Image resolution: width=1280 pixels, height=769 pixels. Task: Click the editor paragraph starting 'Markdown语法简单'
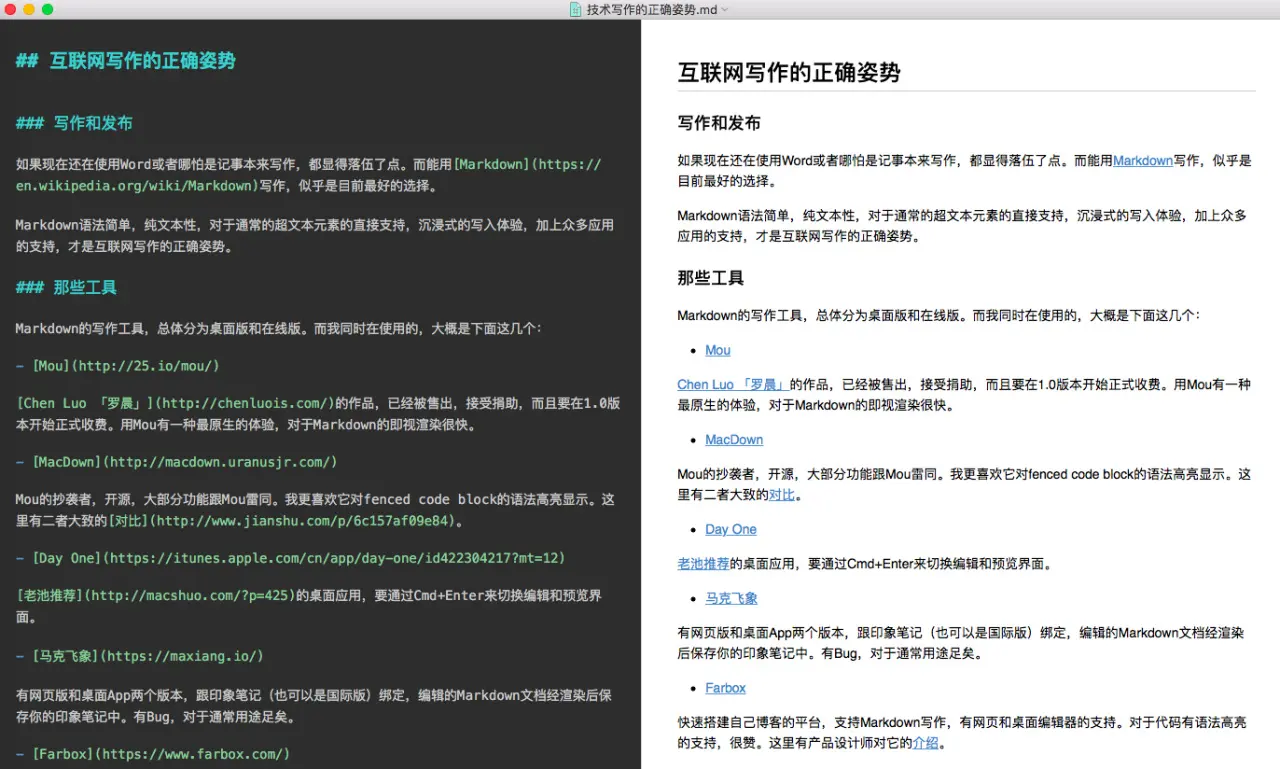coord(314,236)
